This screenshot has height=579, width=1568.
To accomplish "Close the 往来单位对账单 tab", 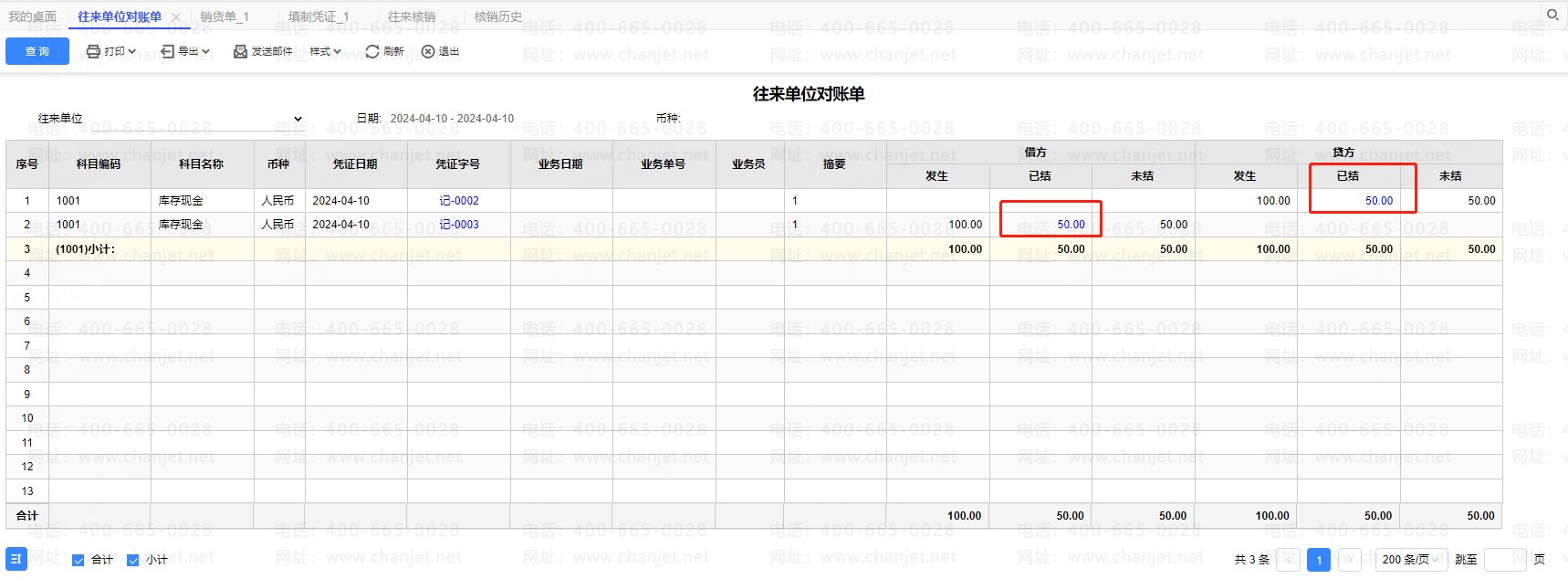I will click(176, 17).
